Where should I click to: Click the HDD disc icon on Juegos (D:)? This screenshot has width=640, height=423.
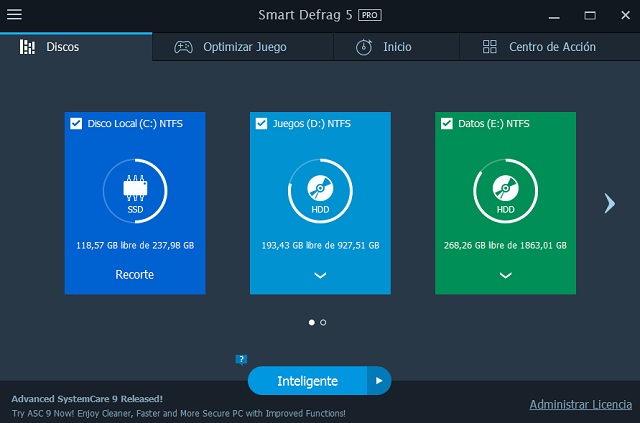click(x=320, y=188)
